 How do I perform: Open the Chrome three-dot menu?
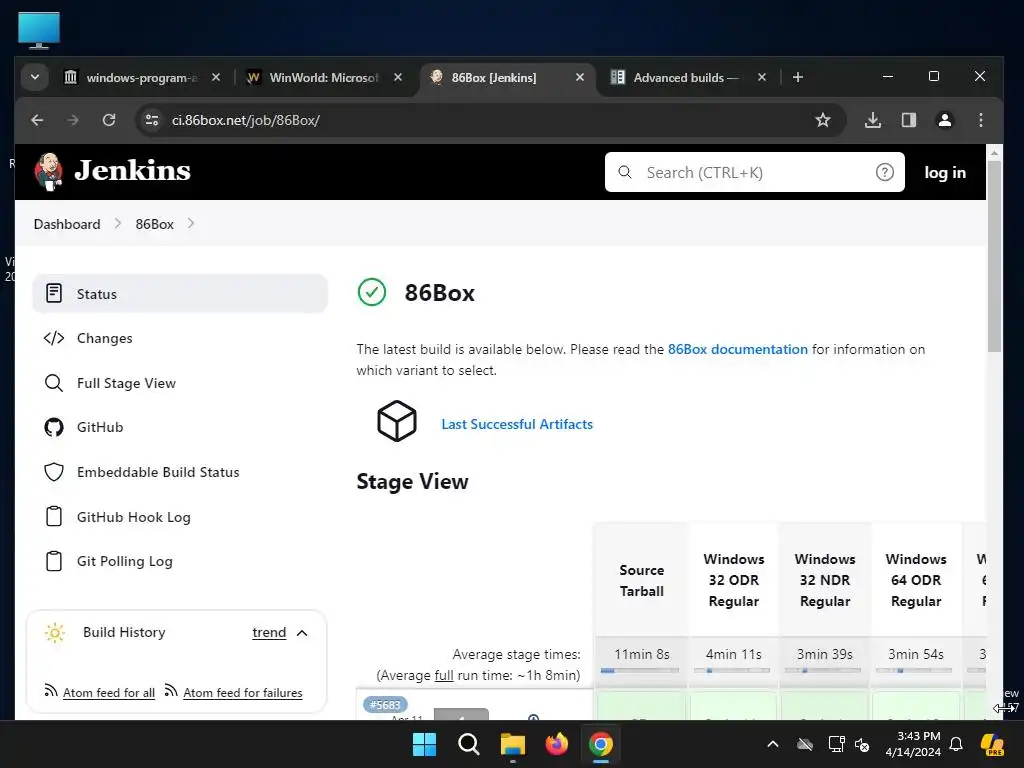980,120
